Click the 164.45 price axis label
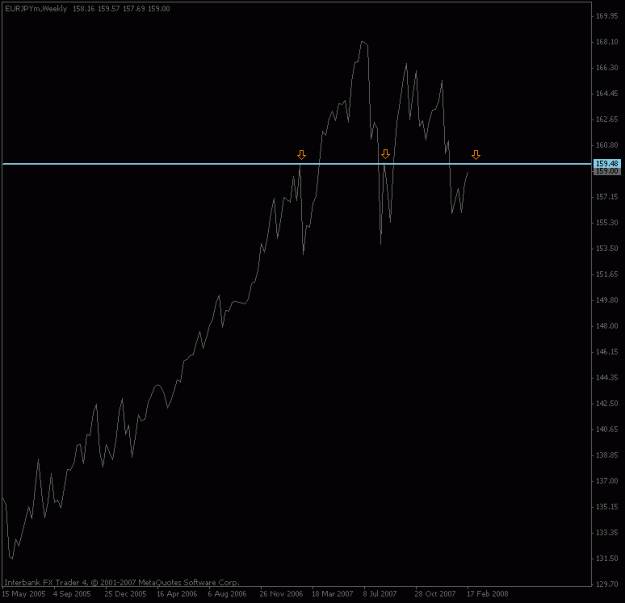 click(x=607, y=94)
